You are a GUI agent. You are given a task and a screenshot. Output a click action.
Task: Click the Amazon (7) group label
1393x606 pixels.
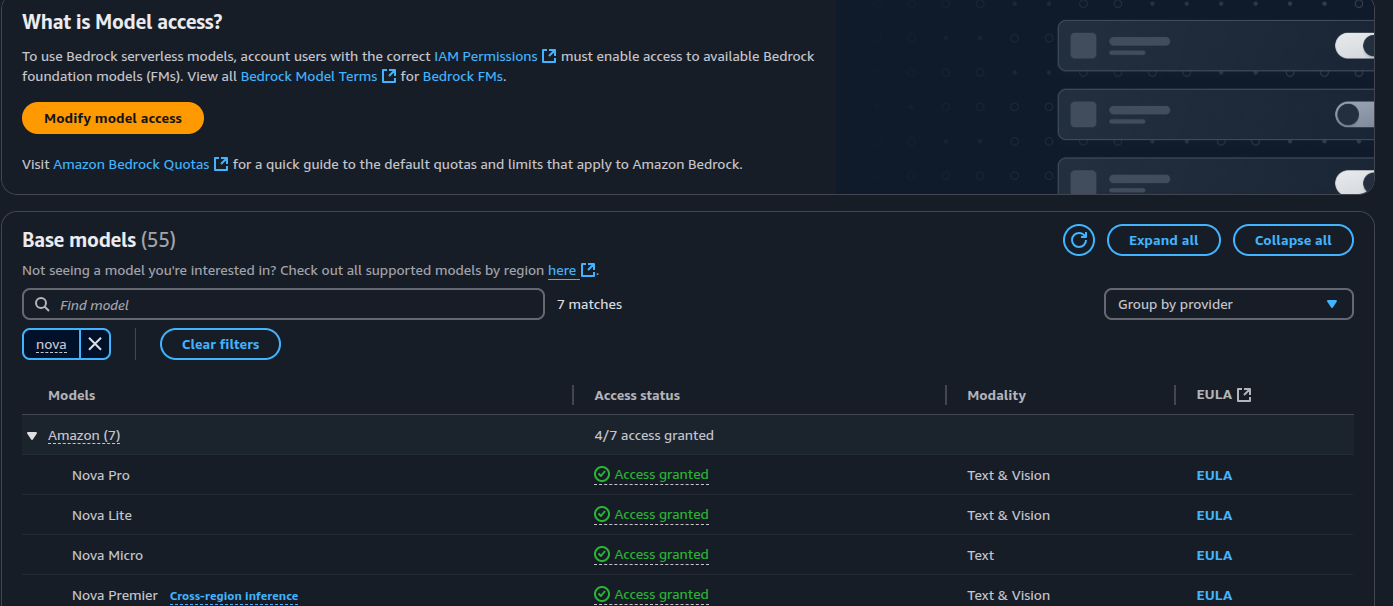point(84,436)
